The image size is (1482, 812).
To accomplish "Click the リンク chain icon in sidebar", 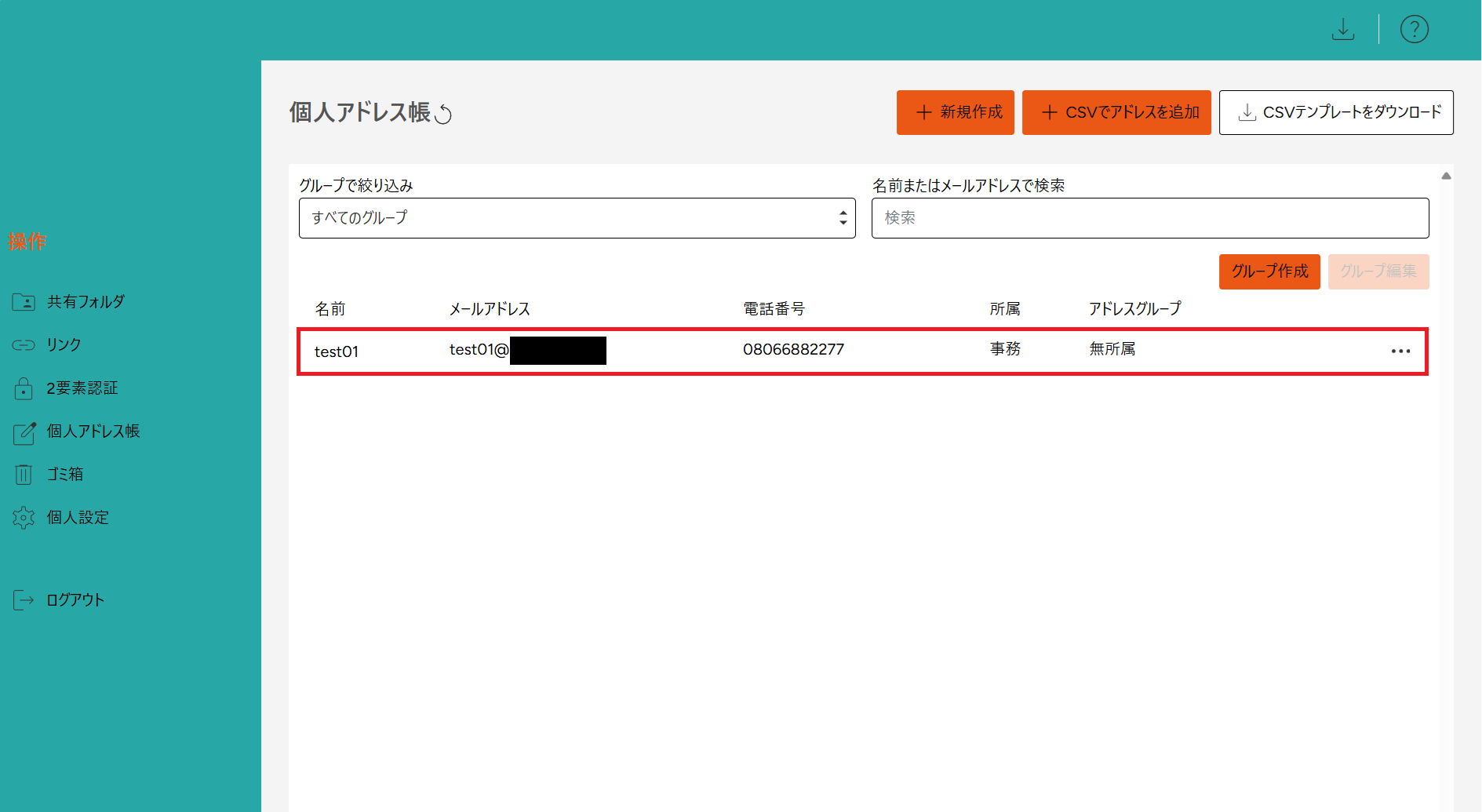I will click(x=24, y=345).
